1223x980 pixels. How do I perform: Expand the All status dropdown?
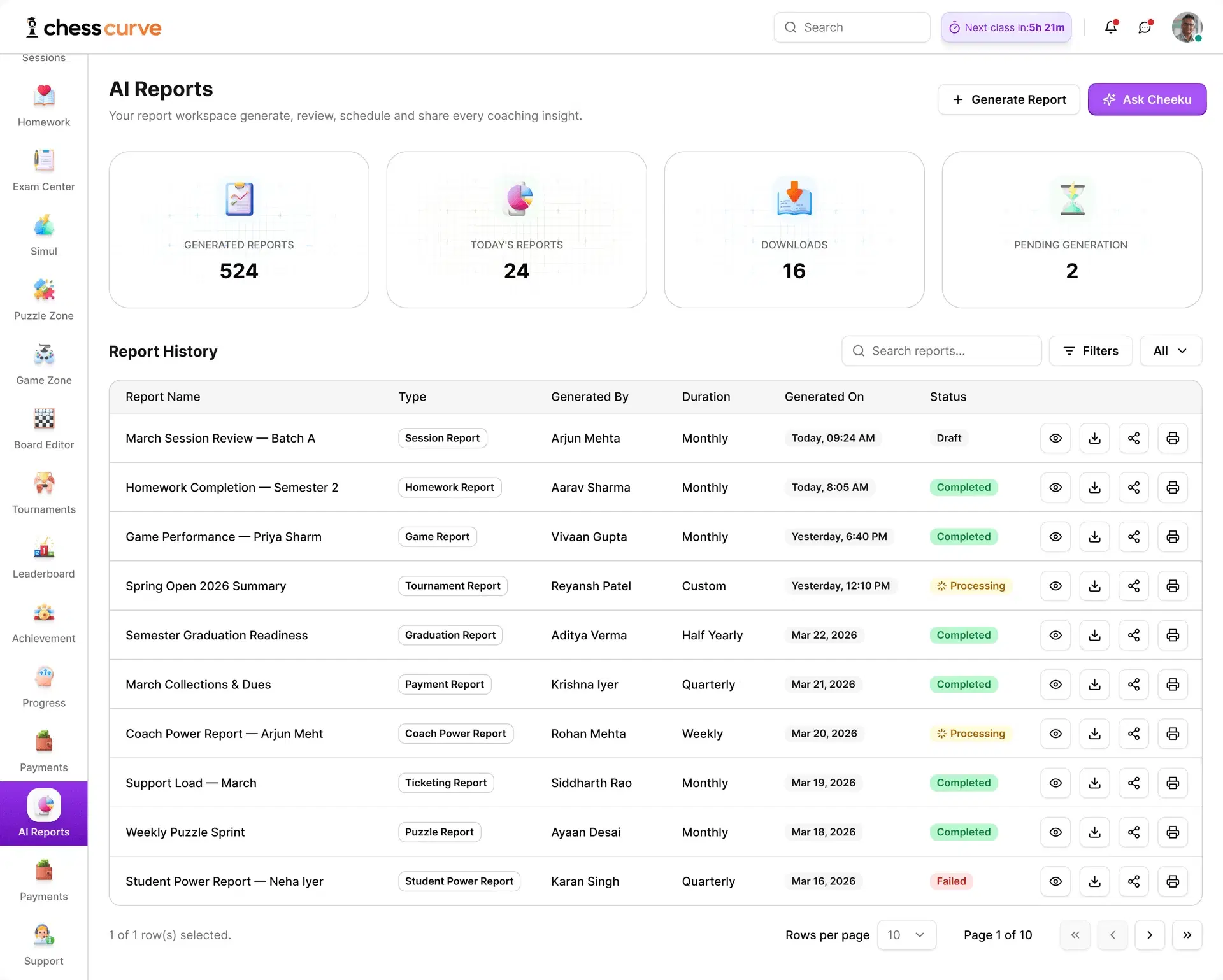(x=1170, y=351)
